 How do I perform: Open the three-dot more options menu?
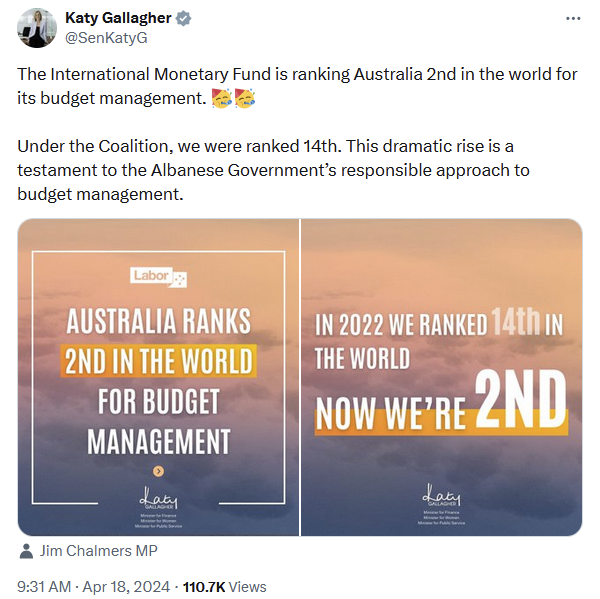[x=571, y=19]
